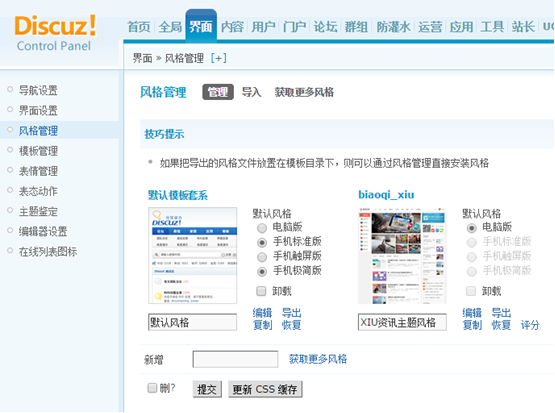Open the biaoqi_xiu style preview thumbnail
The width and height of the screenshot is (555, 413).
(x=402, y=256)
